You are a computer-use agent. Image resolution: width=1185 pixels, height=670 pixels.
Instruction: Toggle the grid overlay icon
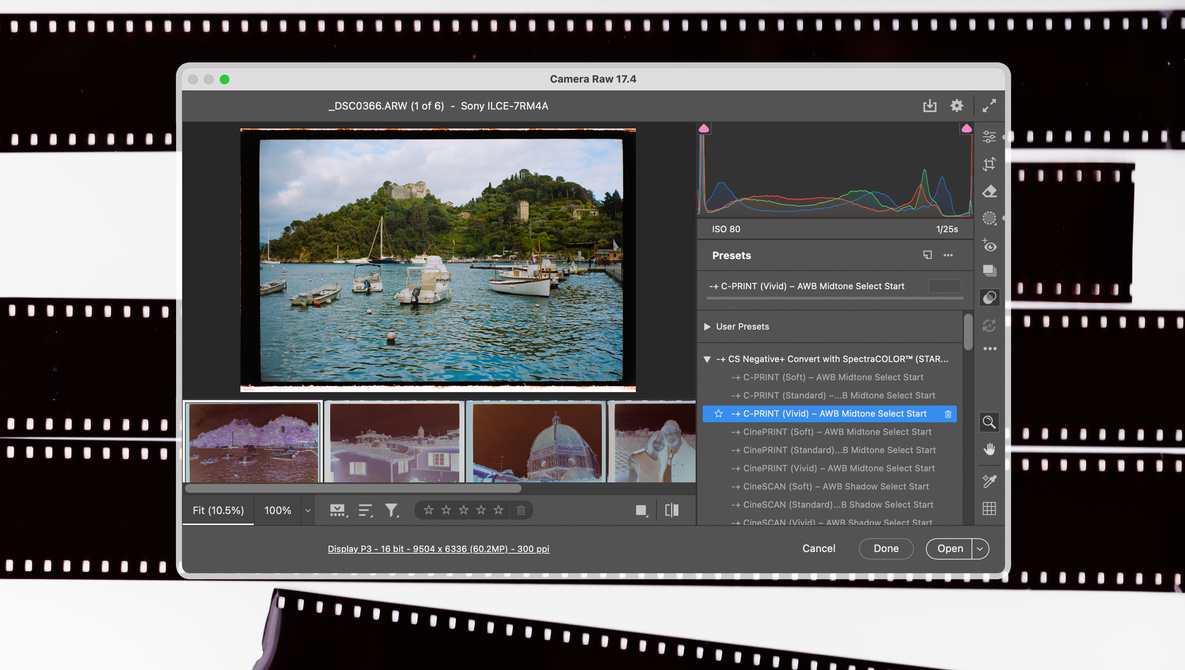pos(989,508)
